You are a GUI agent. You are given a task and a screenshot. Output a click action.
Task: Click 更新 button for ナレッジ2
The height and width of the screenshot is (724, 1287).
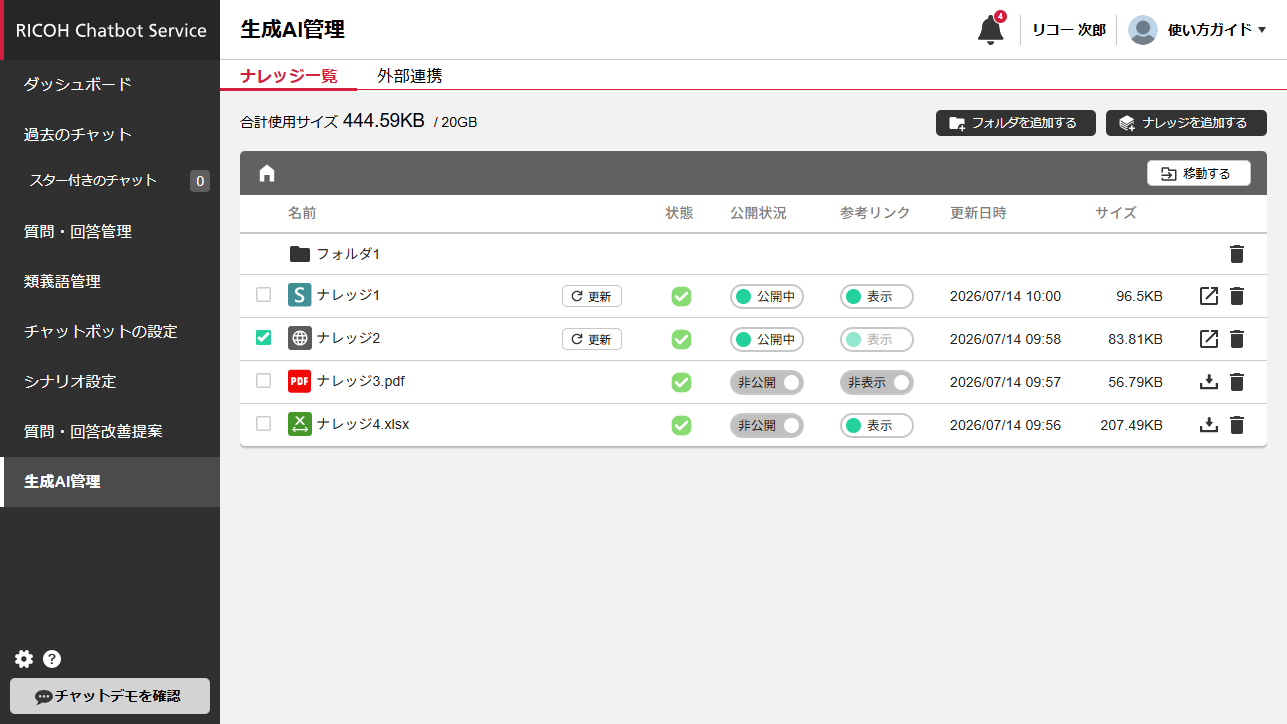click(592, 339)
